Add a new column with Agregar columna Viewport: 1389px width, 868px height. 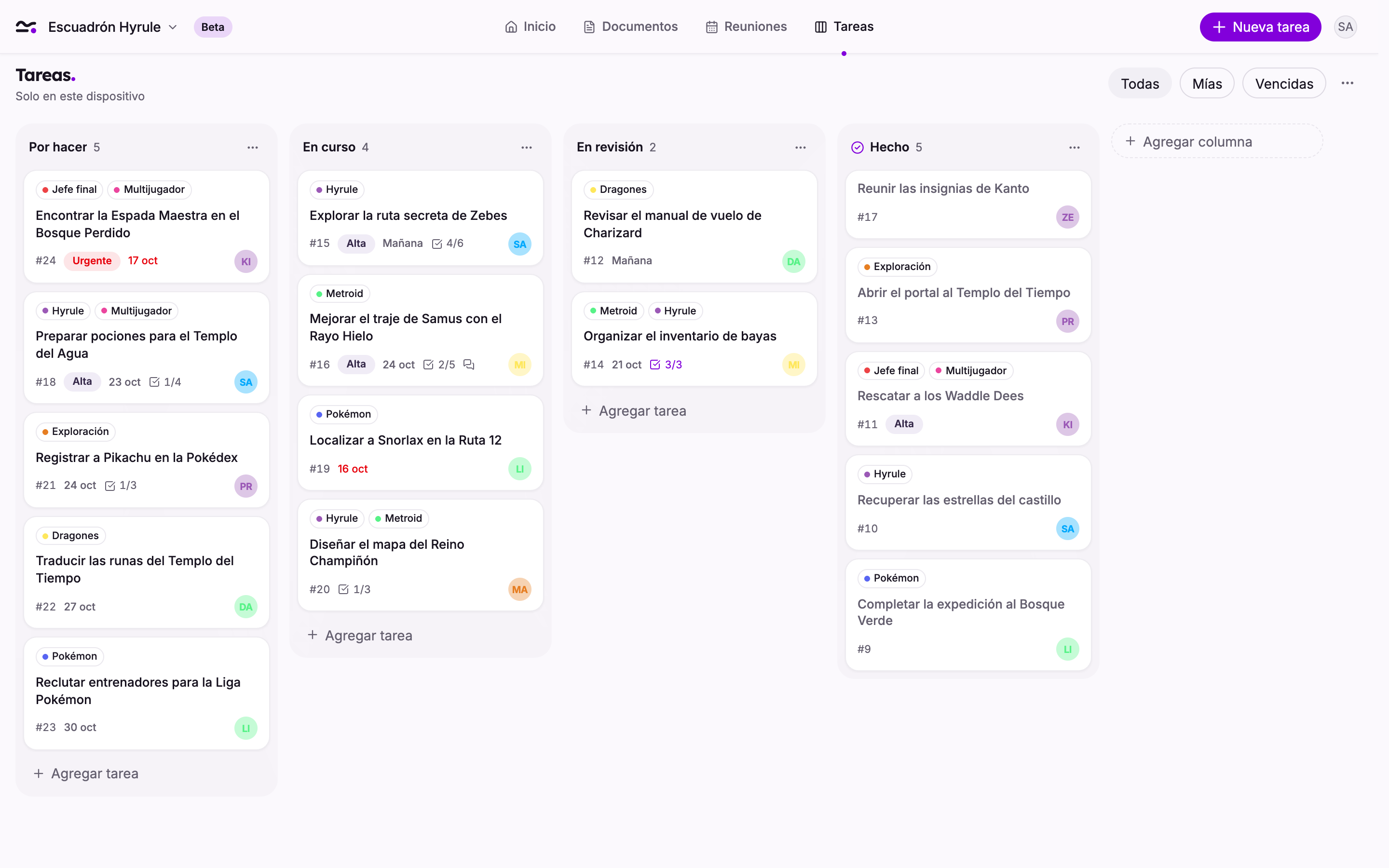(x=1217, y=141)
